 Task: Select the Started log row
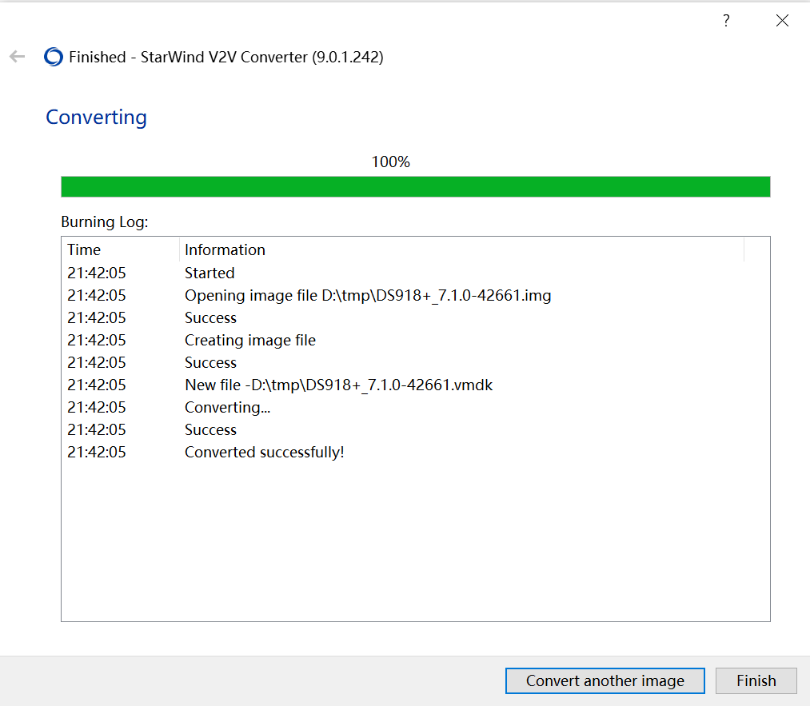(415, 273)
